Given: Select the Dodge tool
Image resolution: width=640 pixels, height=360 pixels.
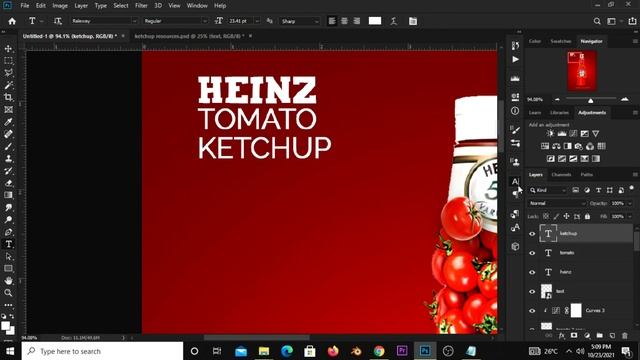Looking at the screenshot, I should click(x=8, y=220).
